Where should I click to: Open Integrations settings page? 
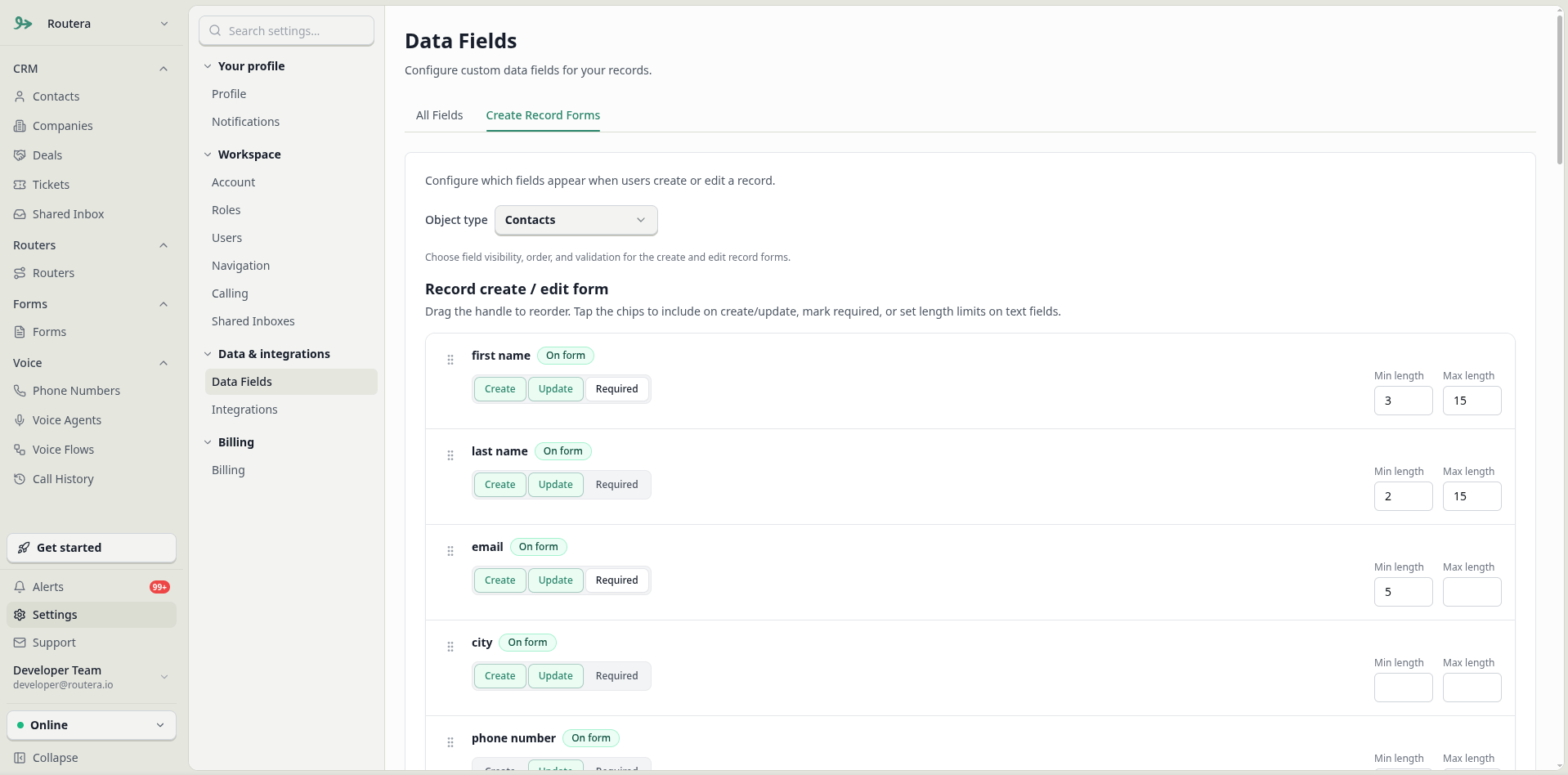point(244,410)
